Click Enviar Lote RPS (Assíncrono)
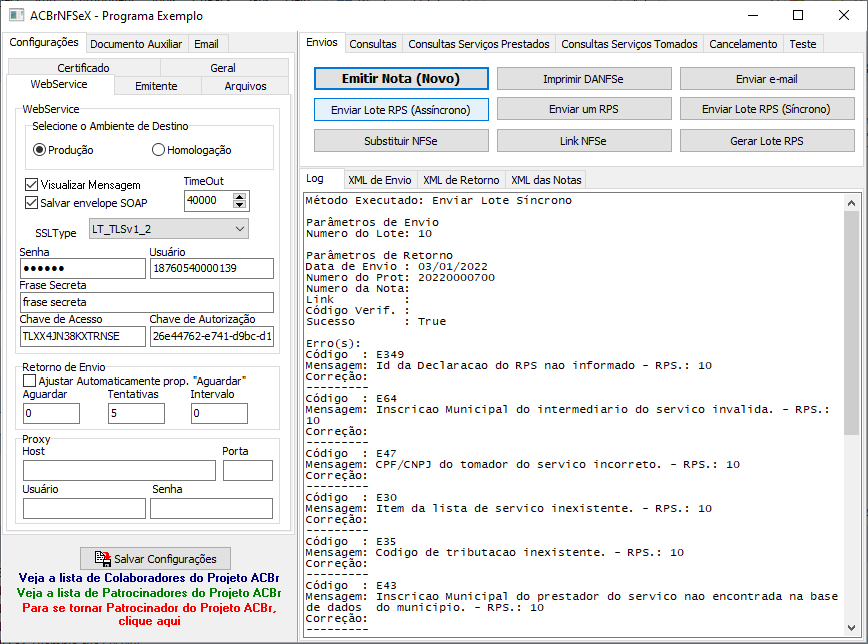Image resolution: width=868 pixels, height=644 pixels. [401, 110]
